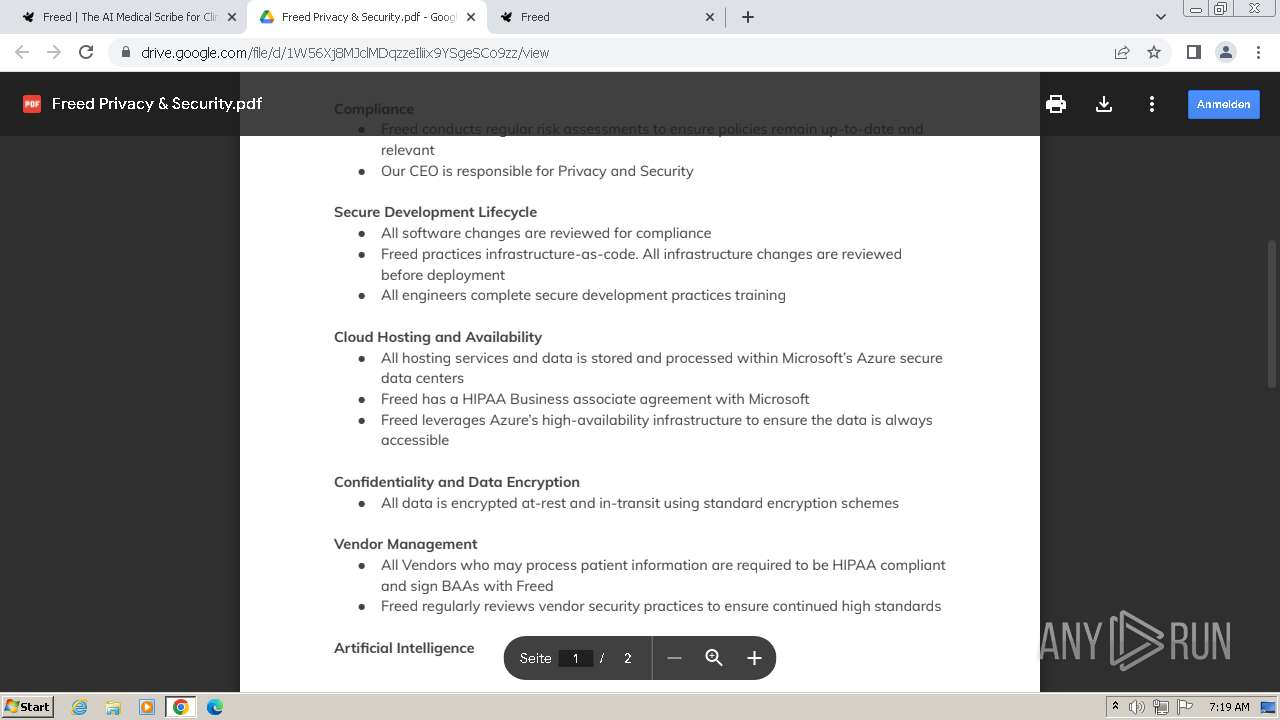
Task: Edit the current page number field
Action: [x=575, y=658]
